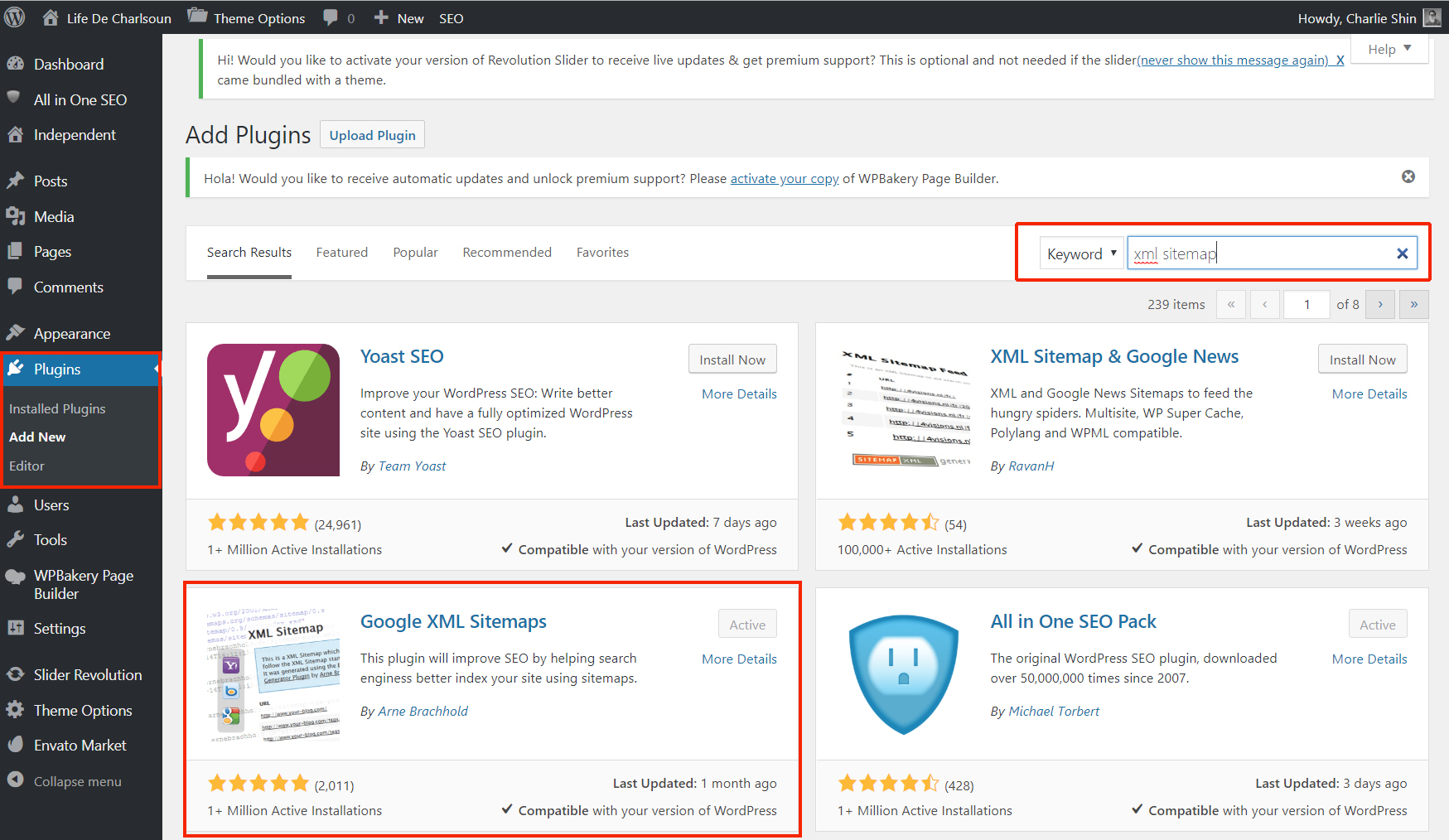Open Installed Plugins submenu item

pos(57,408)
